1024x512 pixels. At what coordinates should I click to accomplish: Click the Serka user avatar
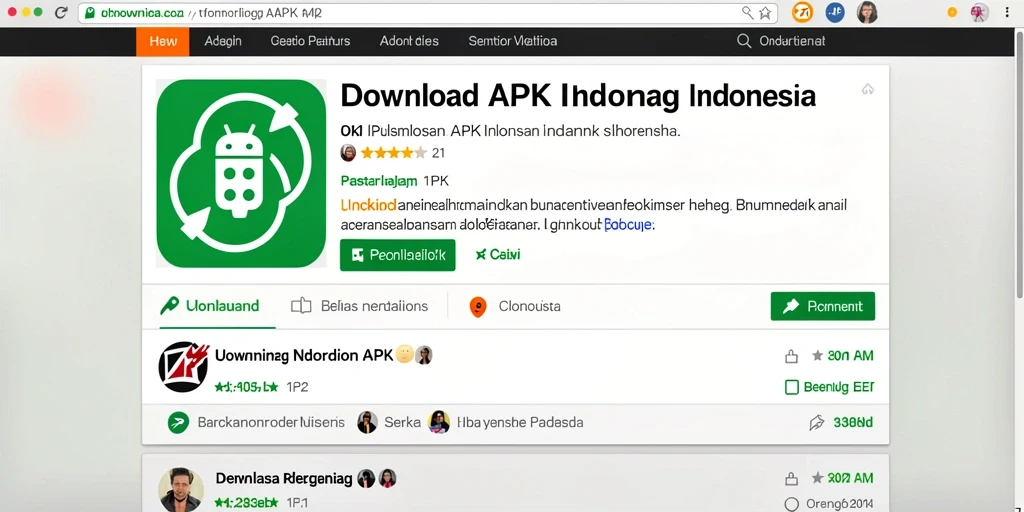coord(368,423)
